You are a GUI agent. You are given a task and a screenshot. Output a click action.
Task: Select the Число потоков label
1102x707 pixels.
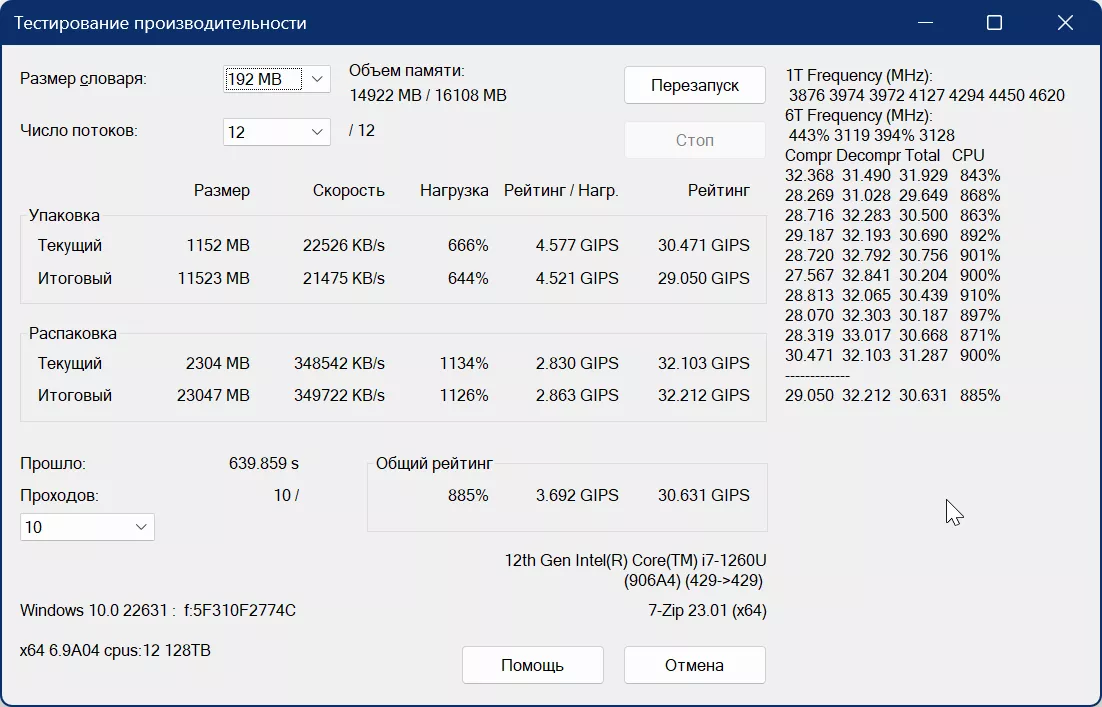[79, 131]
